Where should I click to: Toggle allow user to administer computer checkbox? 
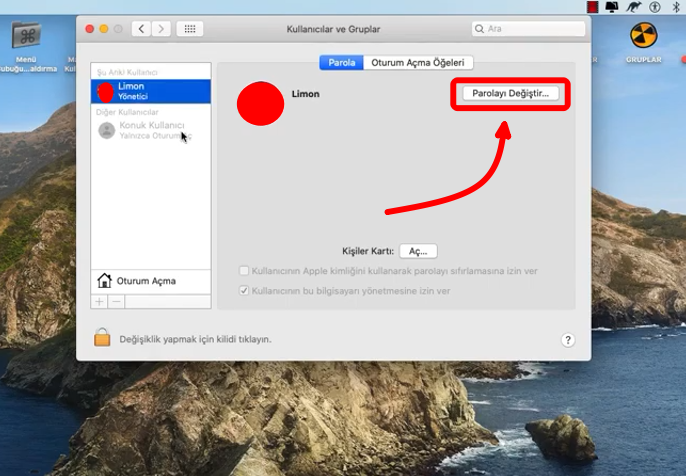pos(245,291)
